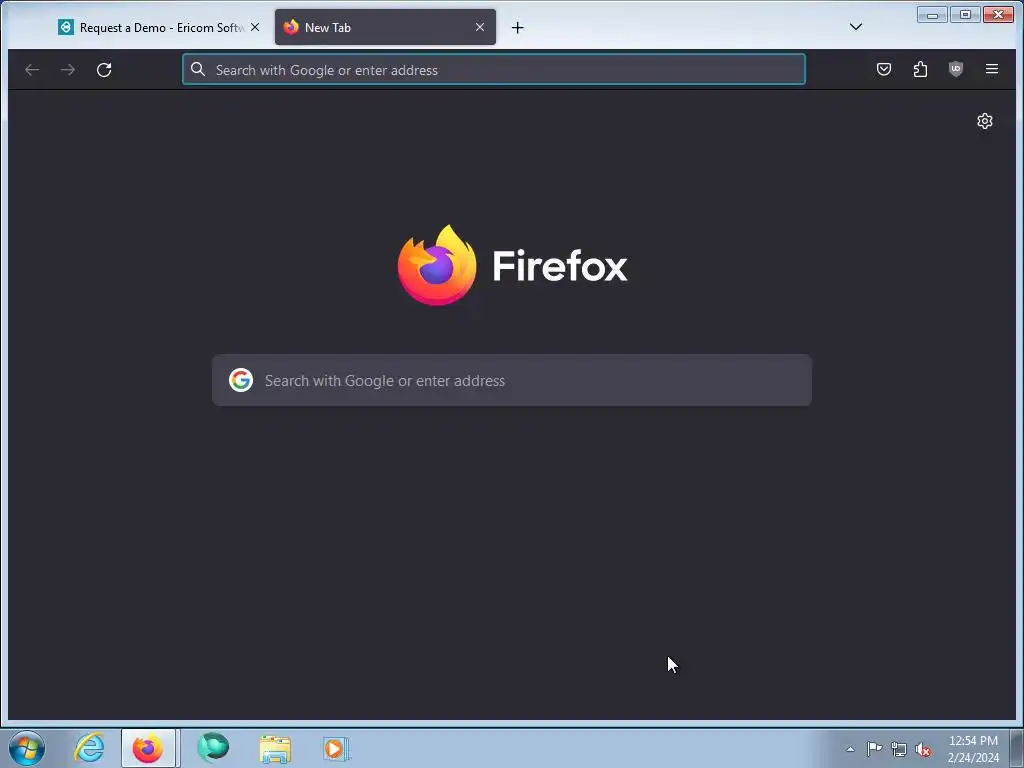Switch to Request a Demo Ericom tab
This screenshot has height=768, width=1024.
coord(160,27)
